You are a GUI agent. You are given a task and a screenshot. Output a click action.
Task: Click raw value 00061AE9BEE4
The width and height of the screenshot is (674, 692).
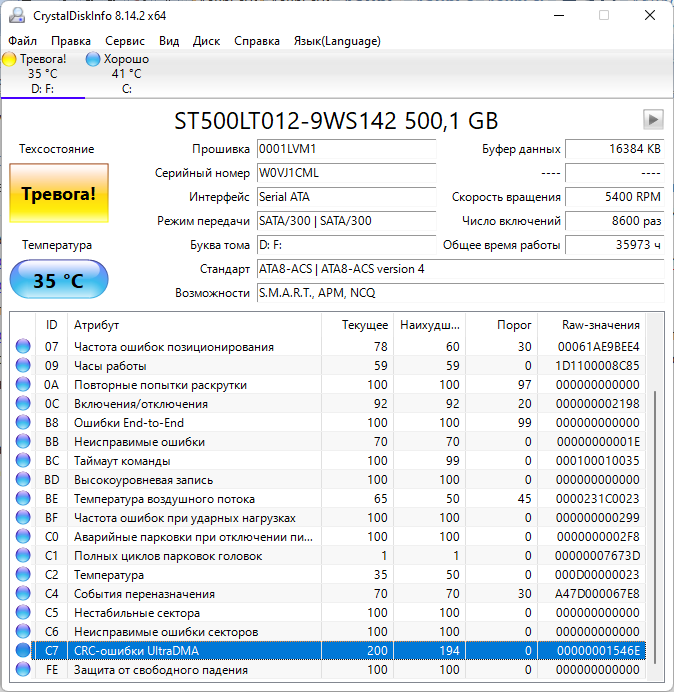point(598,346)
